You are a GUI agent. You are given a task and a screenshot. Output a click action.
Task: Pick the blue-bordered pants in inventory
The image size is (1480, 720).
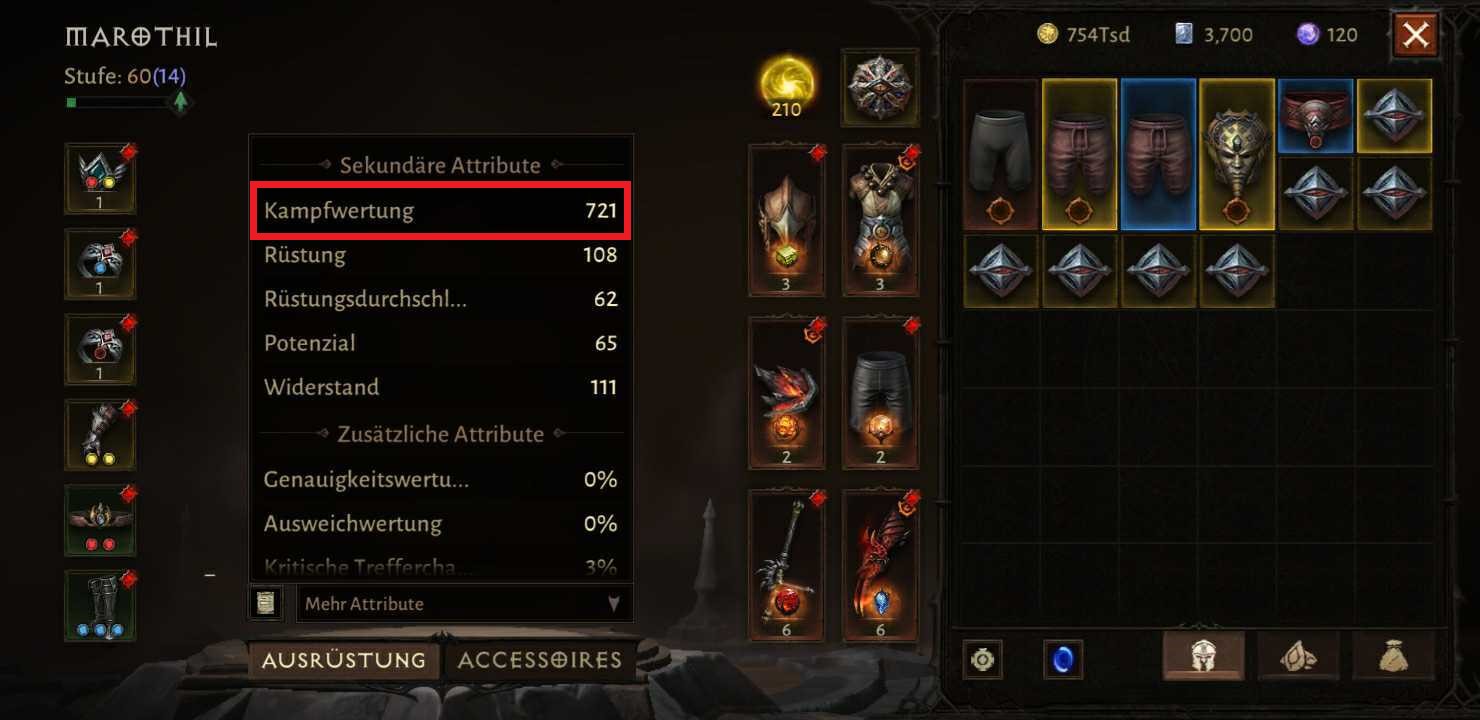tap(1158, 155)
